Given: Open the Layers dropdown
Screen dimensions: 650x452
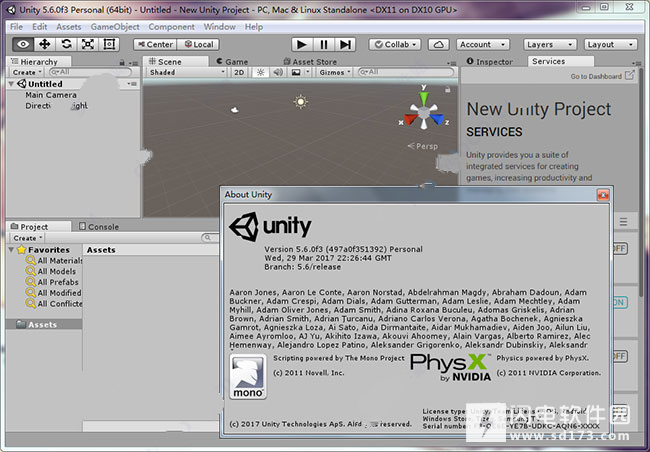Looking at the screenshot, I should pyautogui.click(x=550, y=44).
